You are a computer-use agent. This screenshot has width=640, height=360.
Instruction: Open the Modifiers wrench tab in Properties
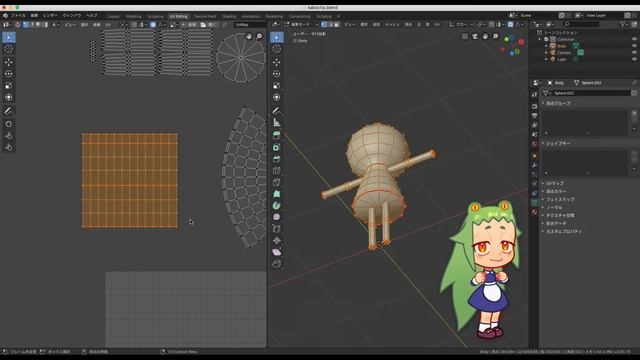tap(534, 165)
